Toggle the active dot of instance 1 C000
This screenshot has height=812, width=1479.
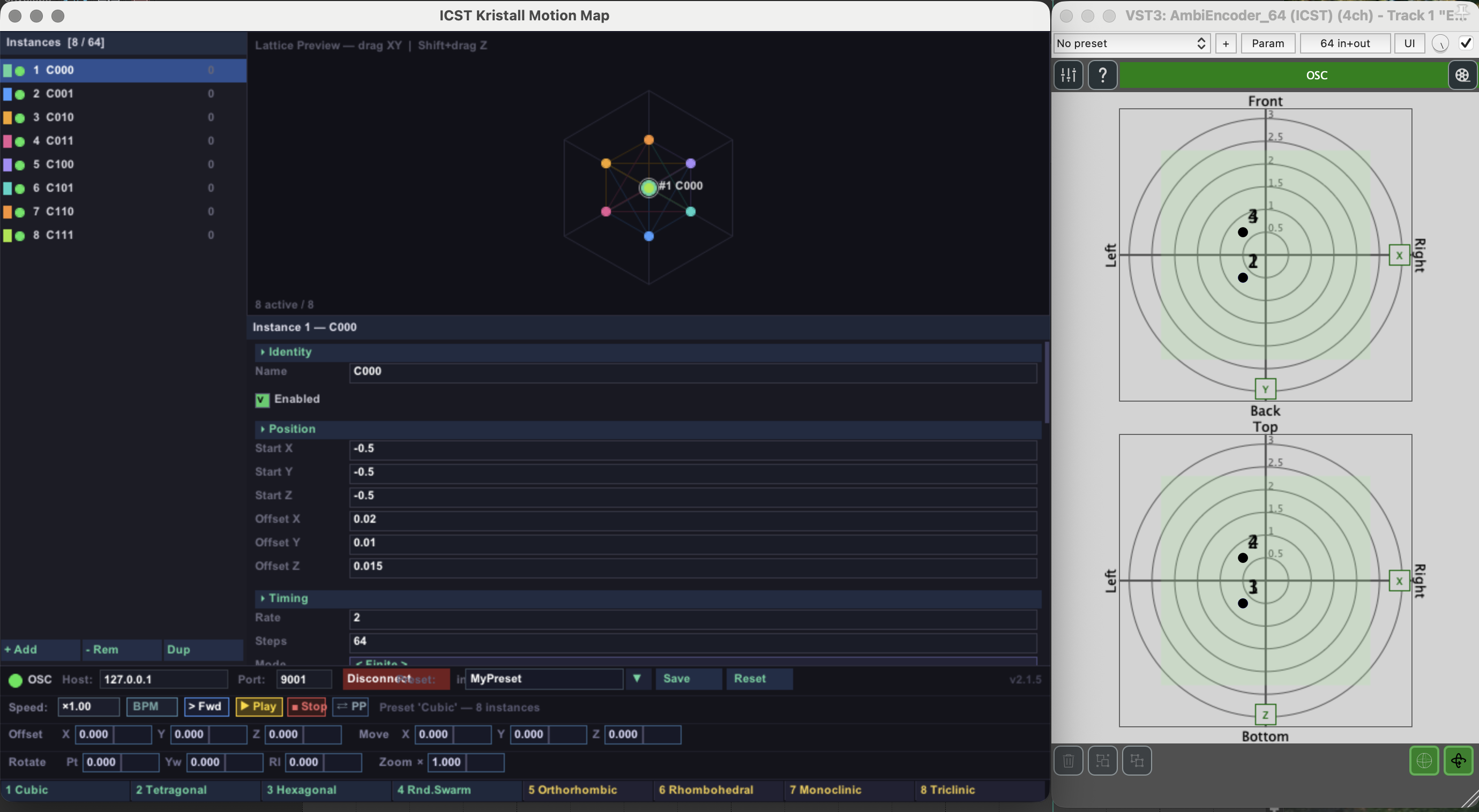tap(20, 71)
